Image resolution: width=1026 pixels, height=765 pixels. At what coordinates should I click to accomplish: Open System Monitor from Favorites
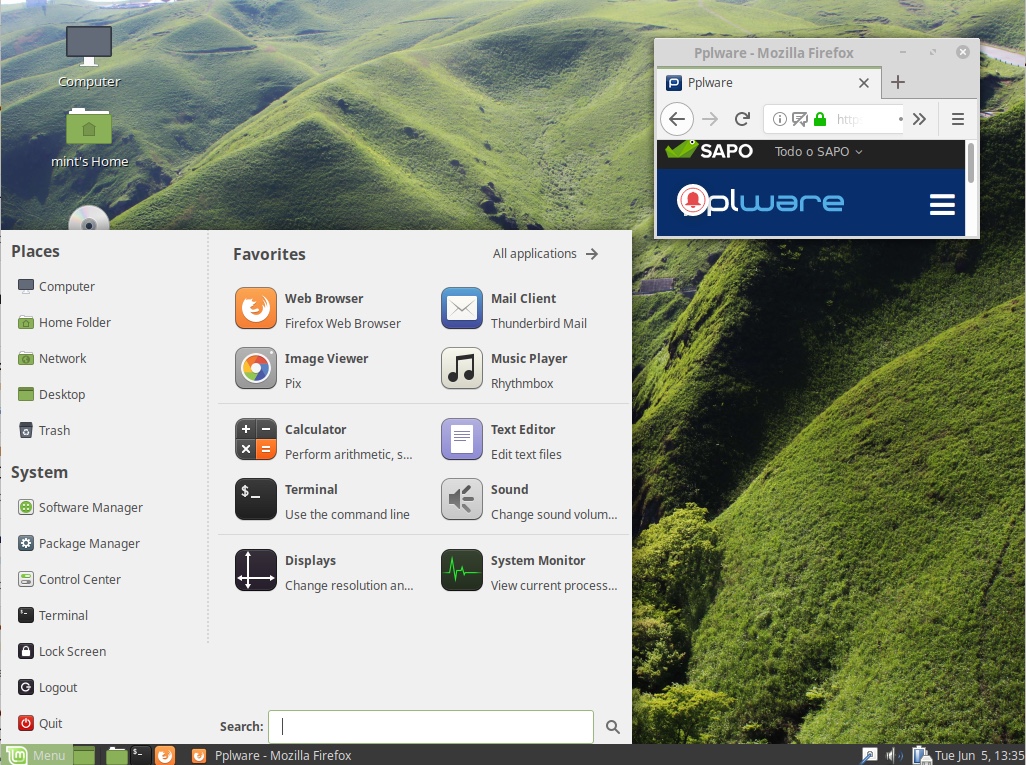pyautogui.click(x=461, y=570)
